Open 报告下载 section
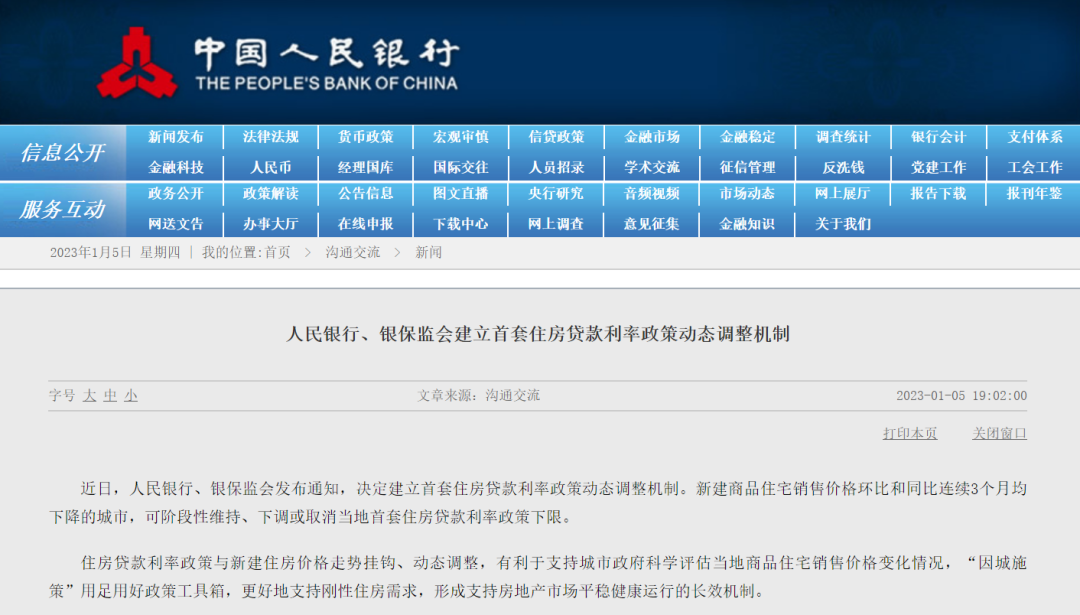 (939, 194)
